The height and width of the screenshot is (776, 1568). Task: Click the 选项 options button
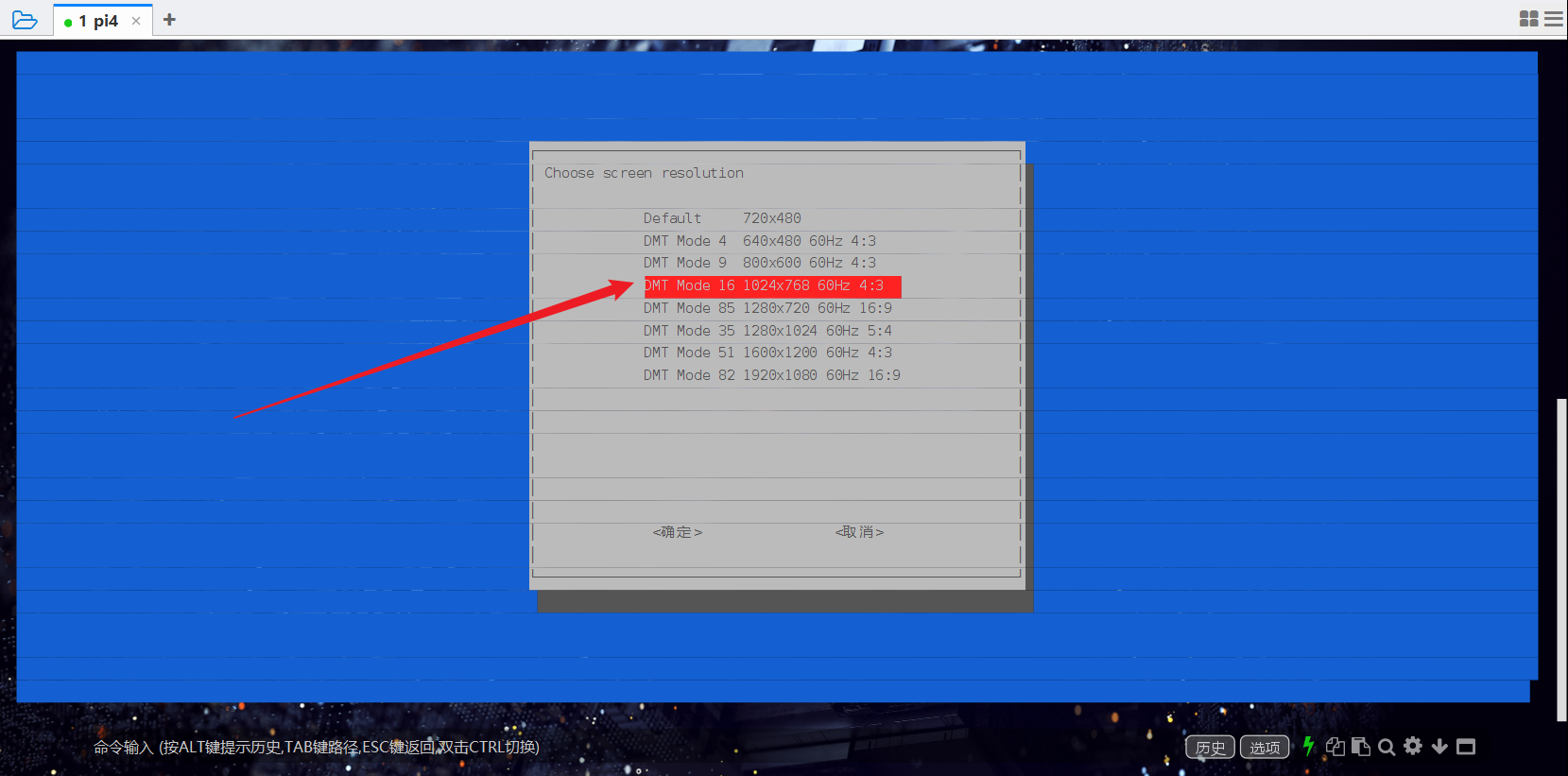click(x=1265, y=747)
